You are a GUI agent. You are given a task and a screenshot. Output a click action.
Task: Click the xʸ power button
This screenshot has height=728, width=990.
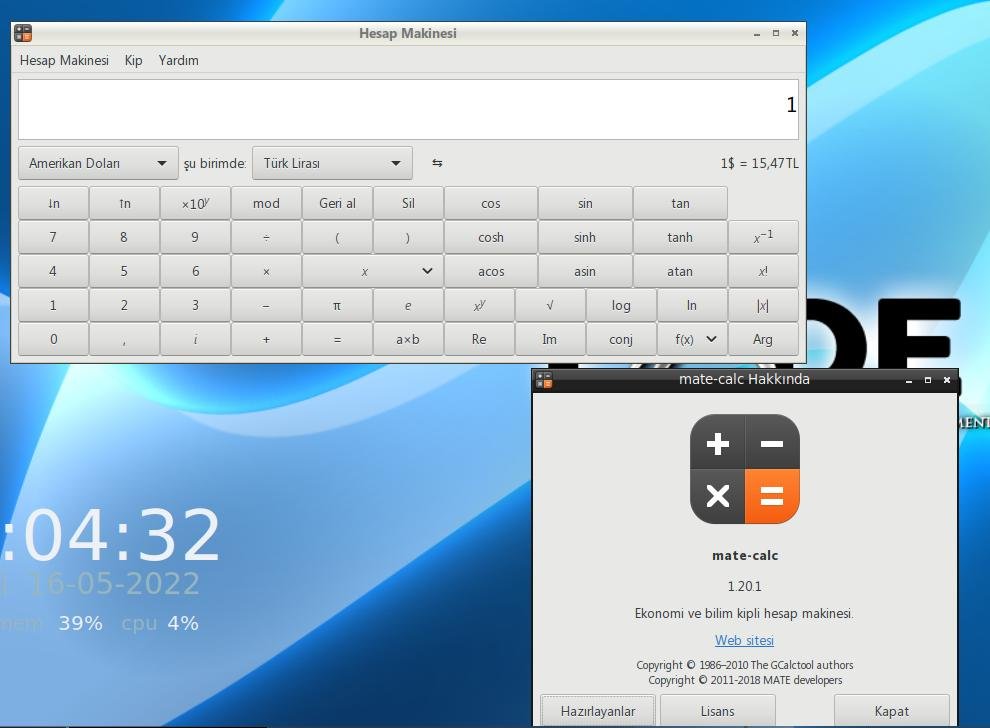479,306
